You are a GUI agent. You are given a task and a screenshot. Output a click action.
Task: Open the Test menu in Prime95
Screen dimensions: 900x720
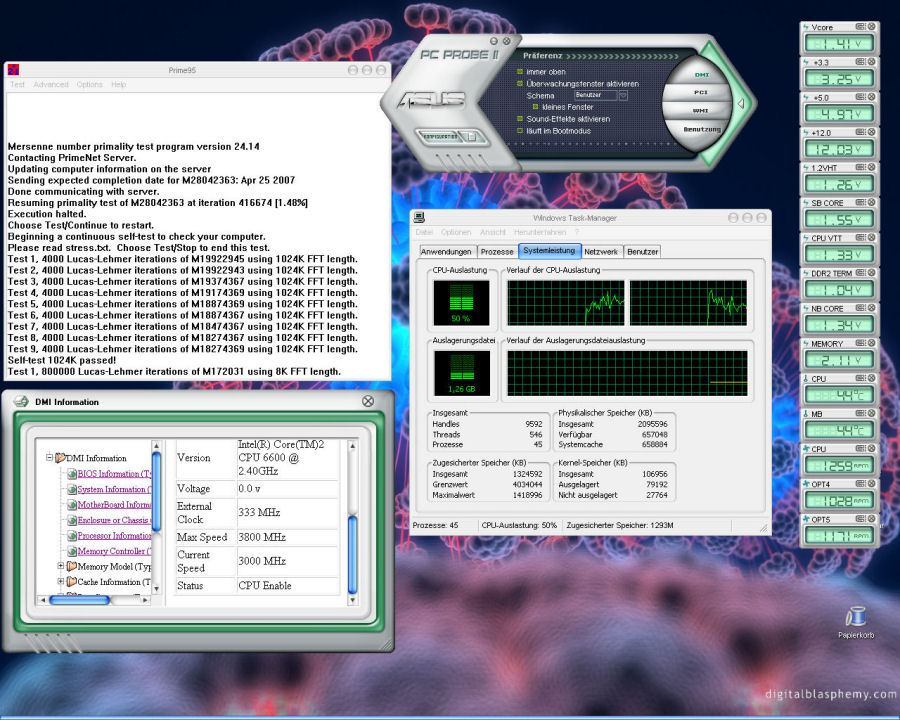[17, 84]
